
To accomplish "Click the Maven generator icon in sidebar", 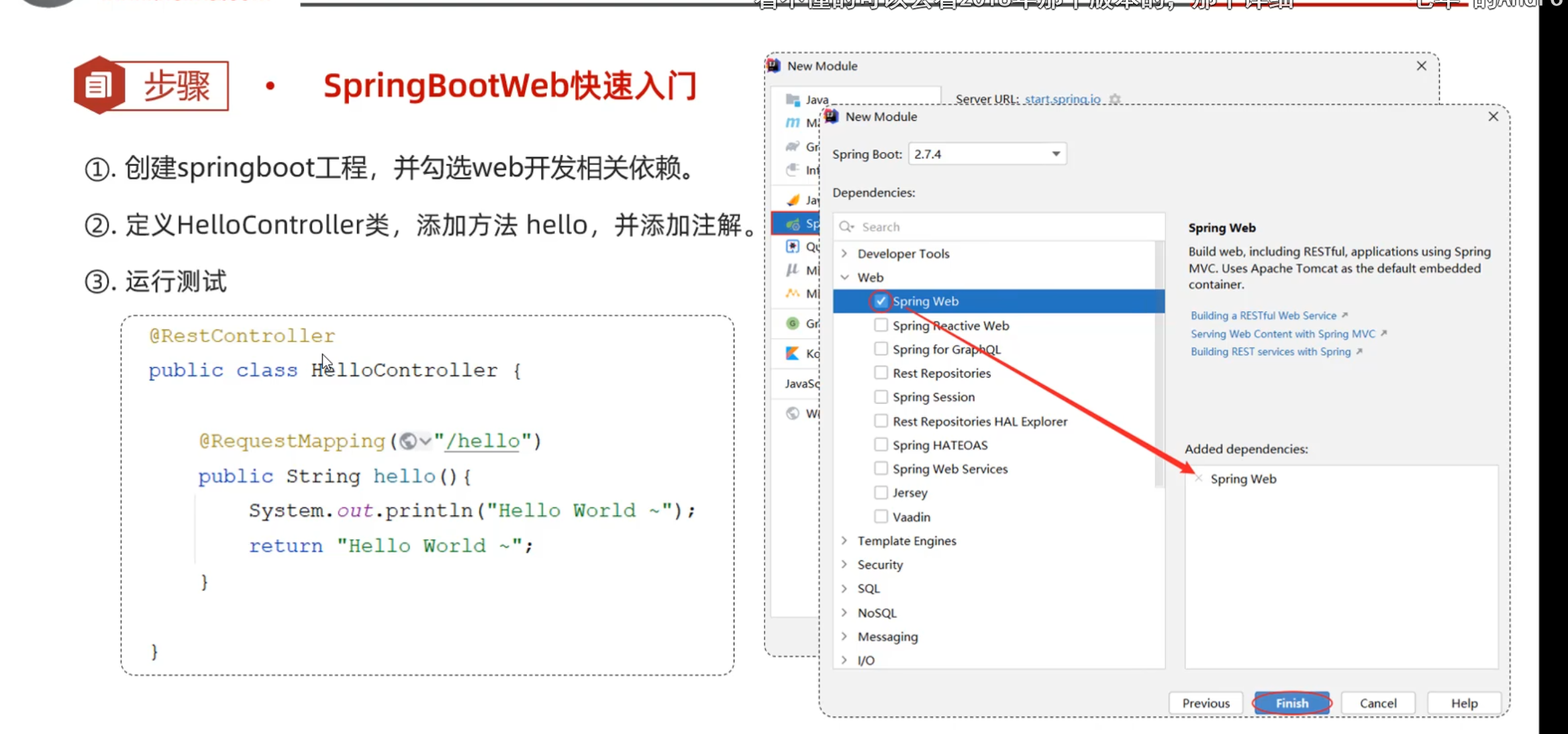I will pos(793,123).
